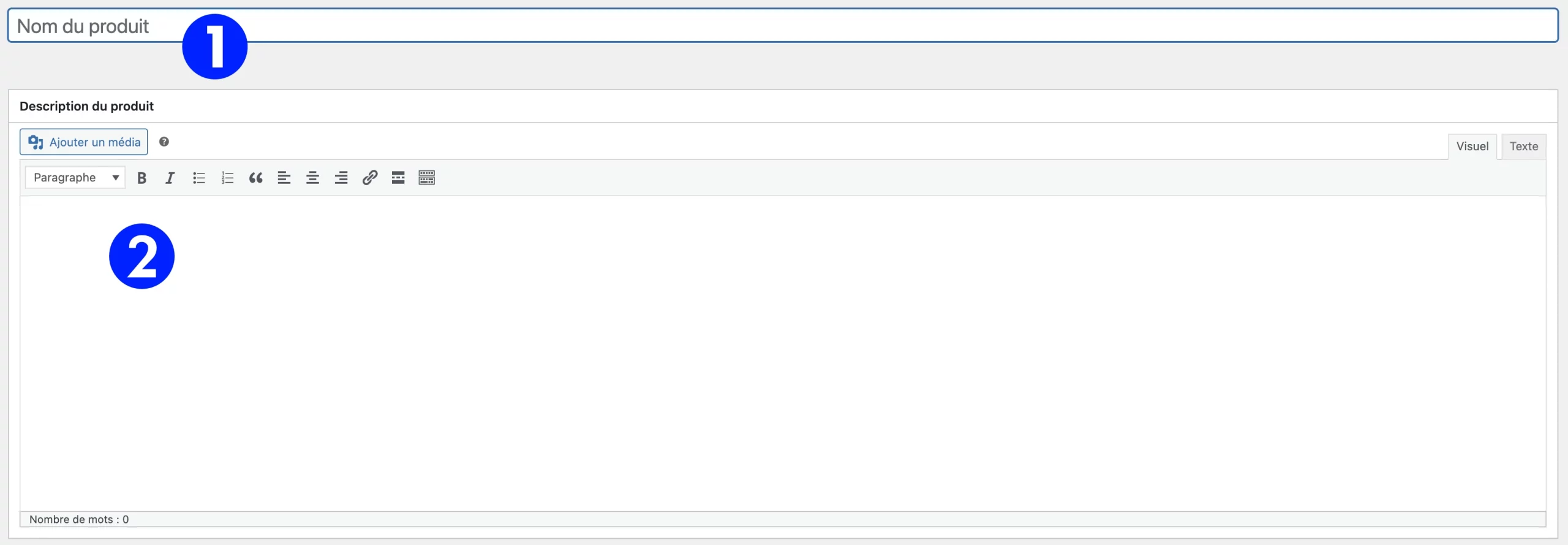Screen dimensions: 1568x545
Task: Align text to the left
Action: coord(284,178)
